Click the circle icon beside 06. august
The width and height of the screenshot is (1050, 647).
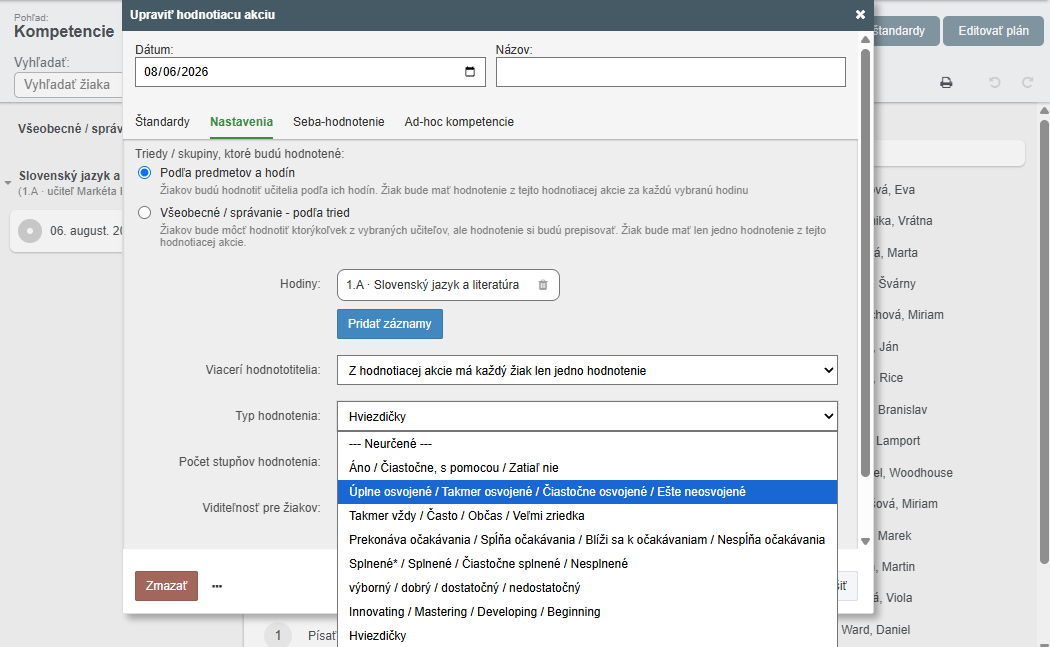[x=29, y=231]
